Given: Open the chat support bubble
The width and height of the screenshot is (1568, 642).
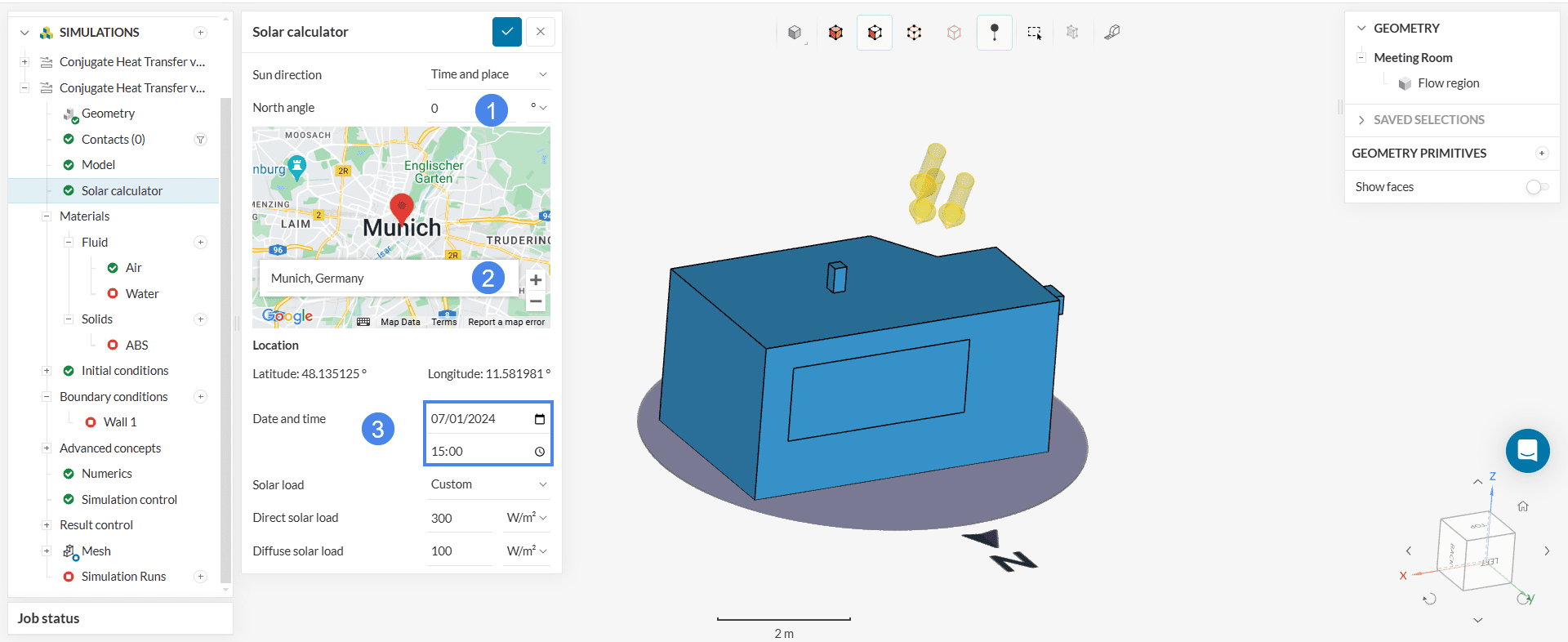Looking at the screenshot, I should pos(1527,451).
